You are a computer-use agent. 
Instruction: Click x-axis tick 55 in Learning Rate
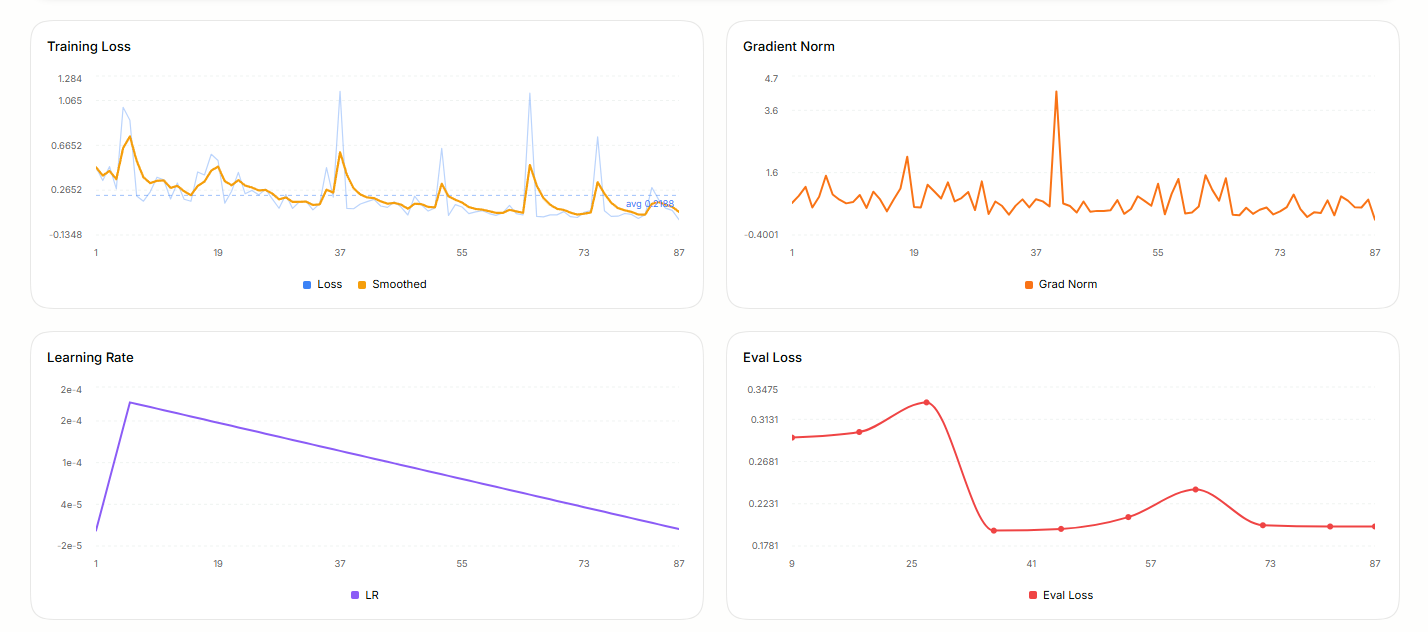click(x=462, y=564)
